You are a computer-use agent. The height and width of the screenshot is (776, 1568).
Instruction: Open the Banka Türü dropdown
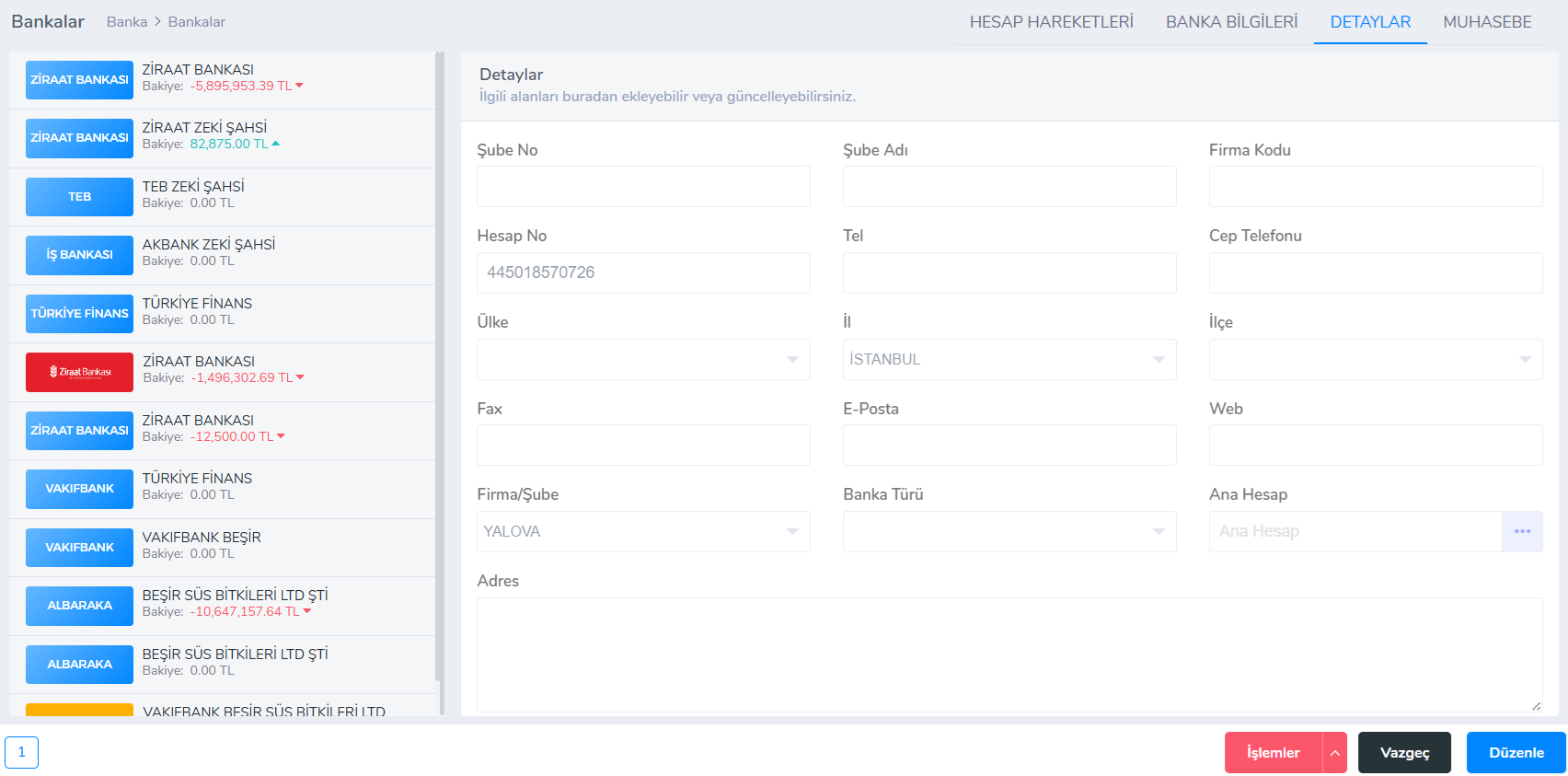coord(1009,531)
